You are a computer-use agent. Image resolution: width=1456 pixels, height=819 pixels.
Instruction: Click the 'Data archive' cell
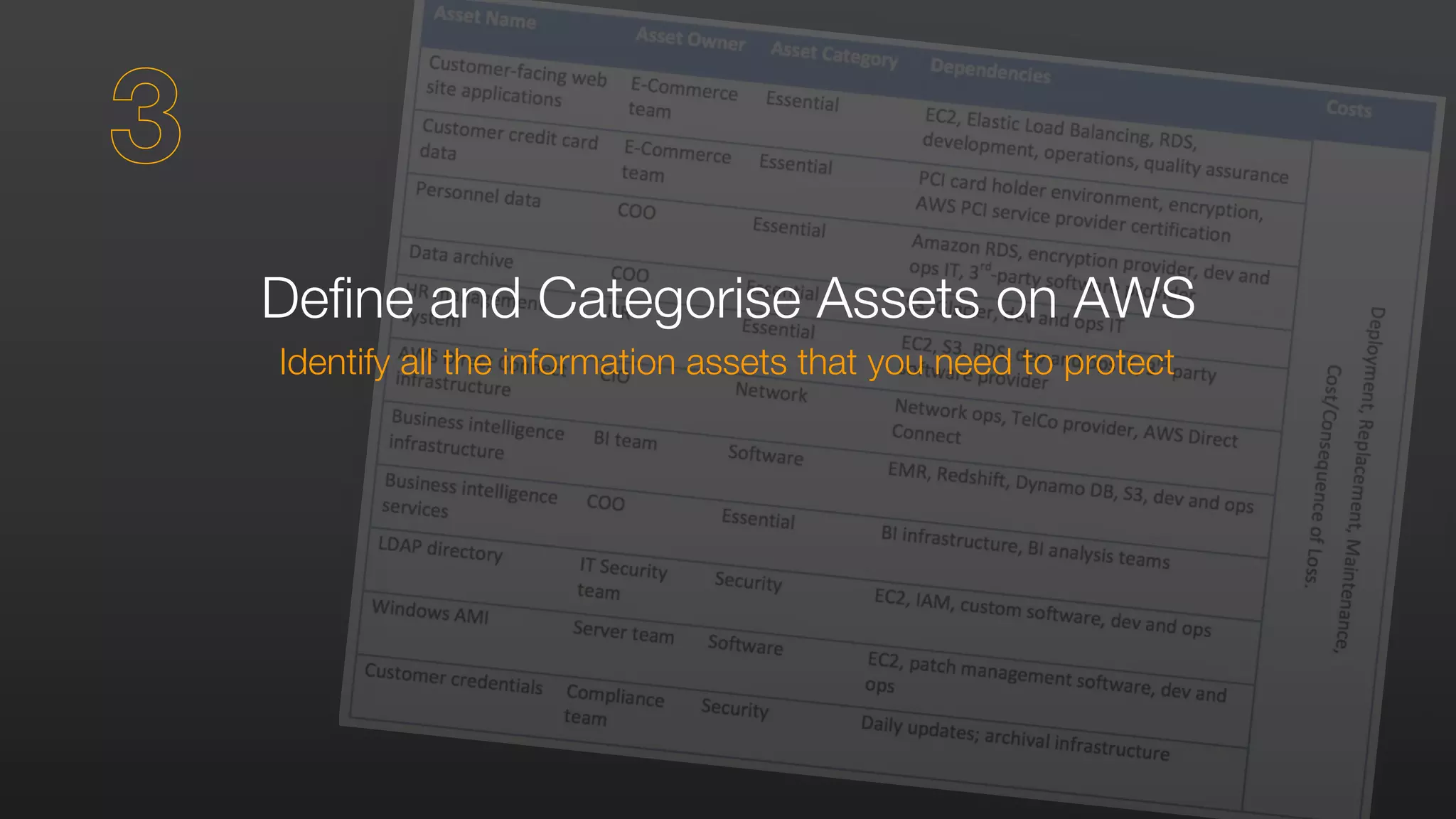(x=461, y=256)
